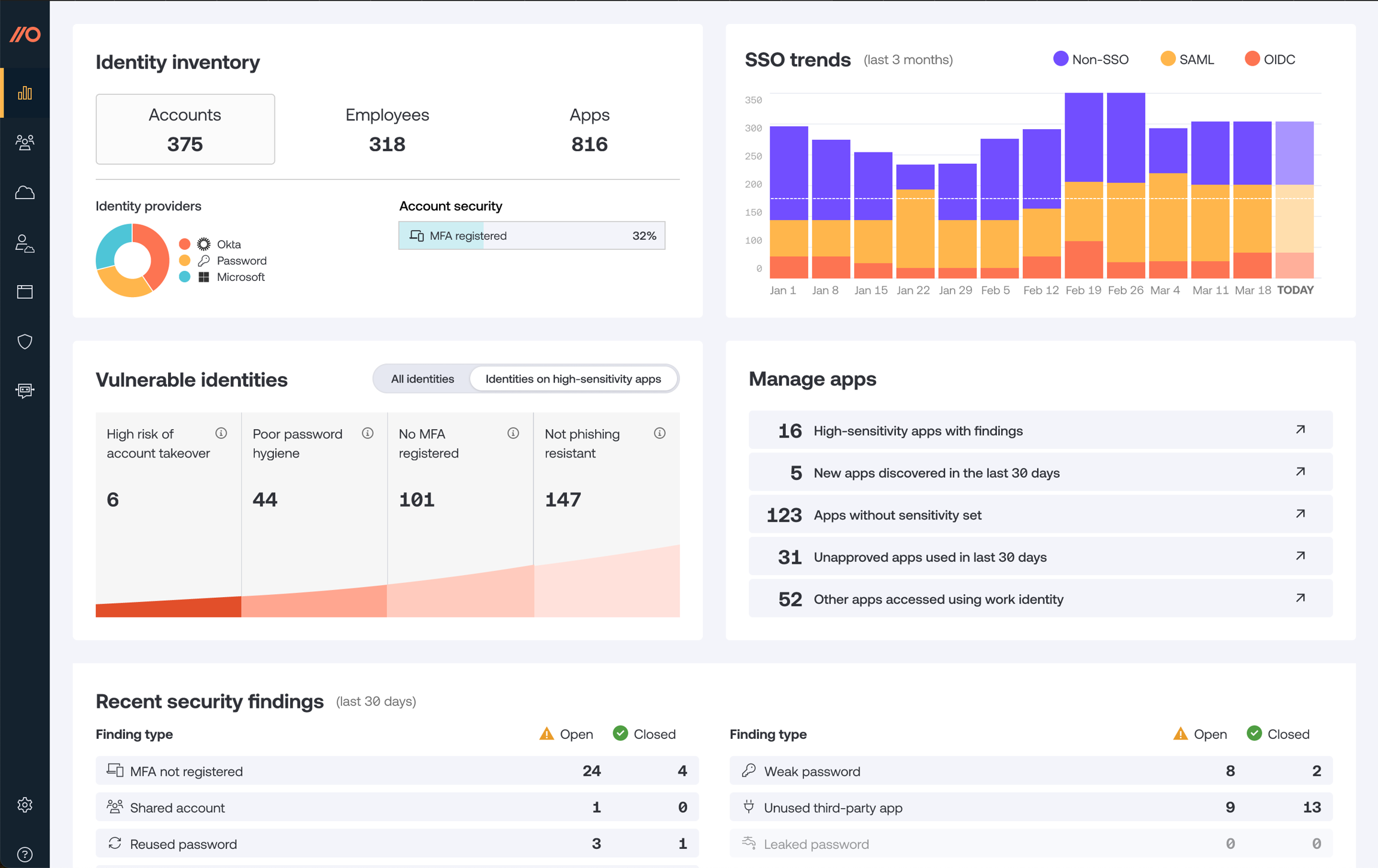The width and height of the screenshot is (1378, 868).
Task: Select the user-with-cloud identities icon
Action: (x=25, y=242)
